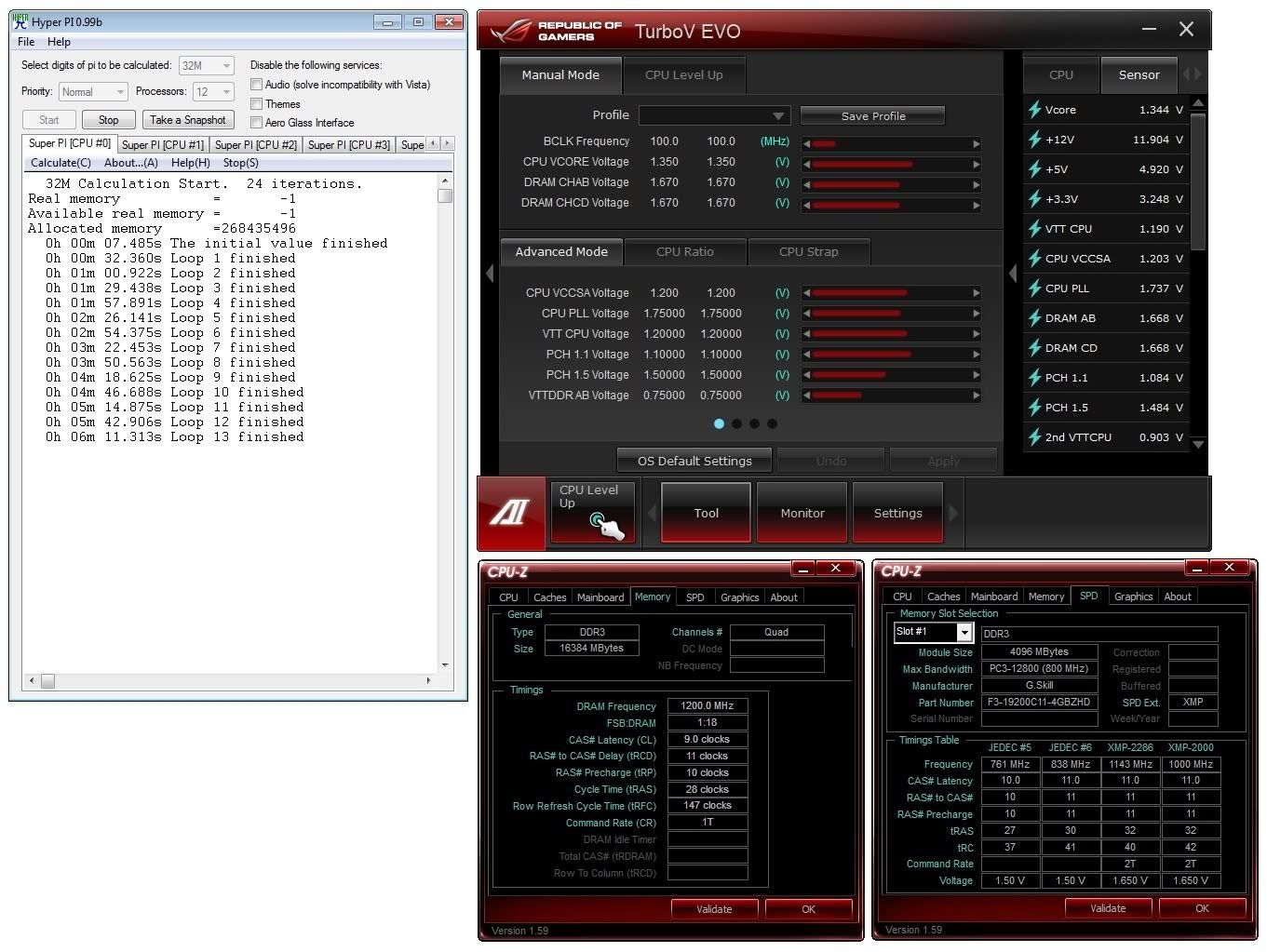Open the File menu in Hyper PI
Viewport: 1267px width, 952px height.
(26, 42)
